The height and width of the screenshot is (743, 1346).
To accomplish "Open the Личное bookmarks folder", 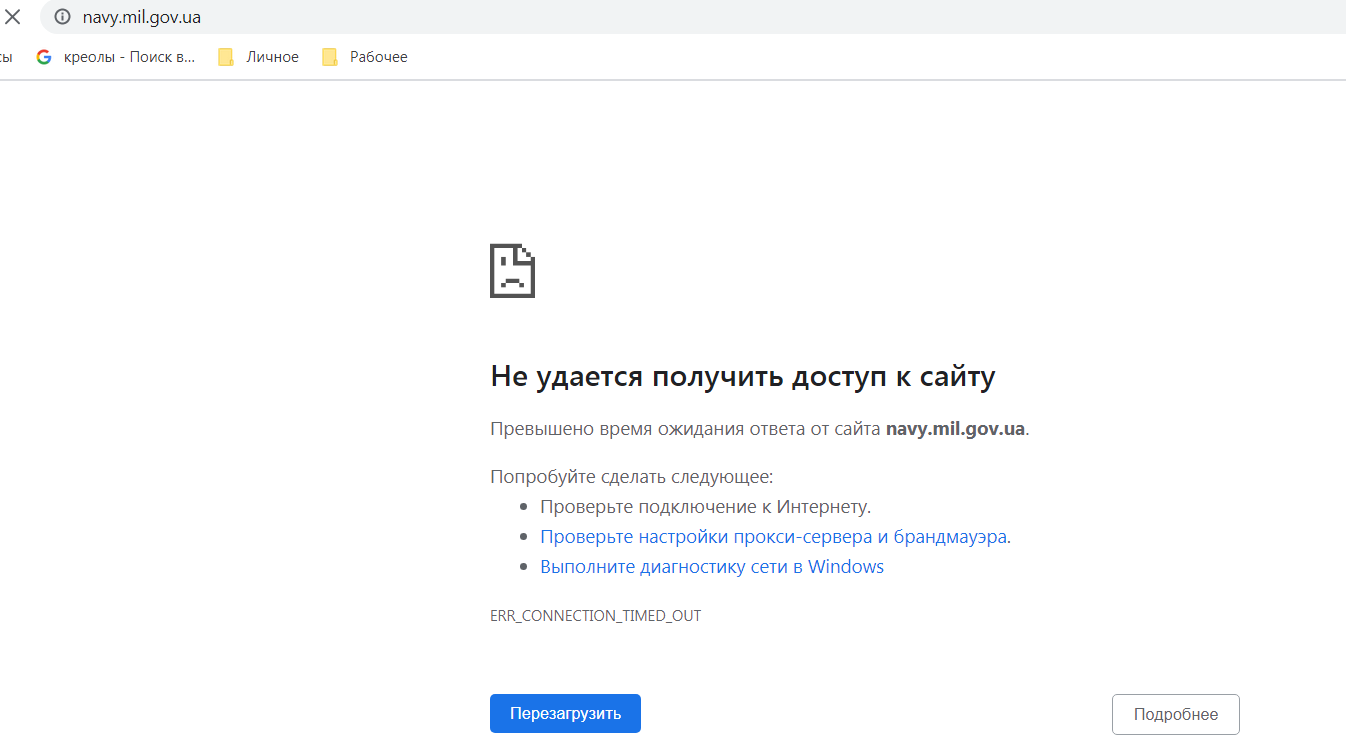I will [x=271, y=57].
